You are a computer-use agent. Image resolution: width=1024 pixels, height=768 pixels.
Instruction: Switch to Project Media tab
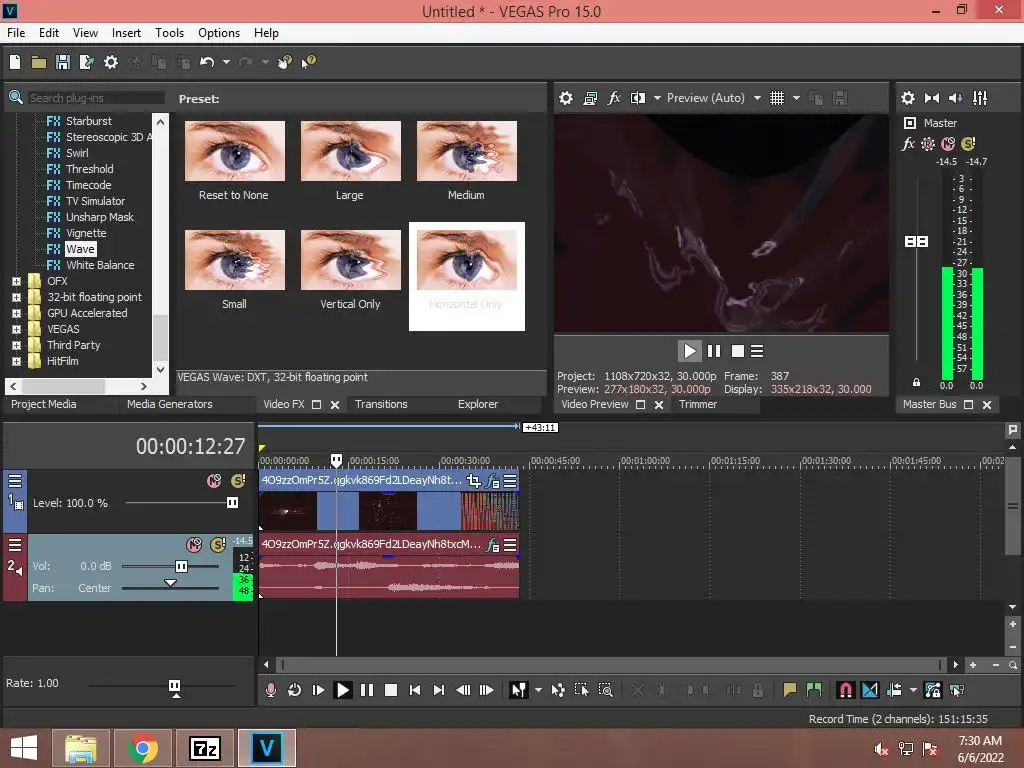[44, 404]
